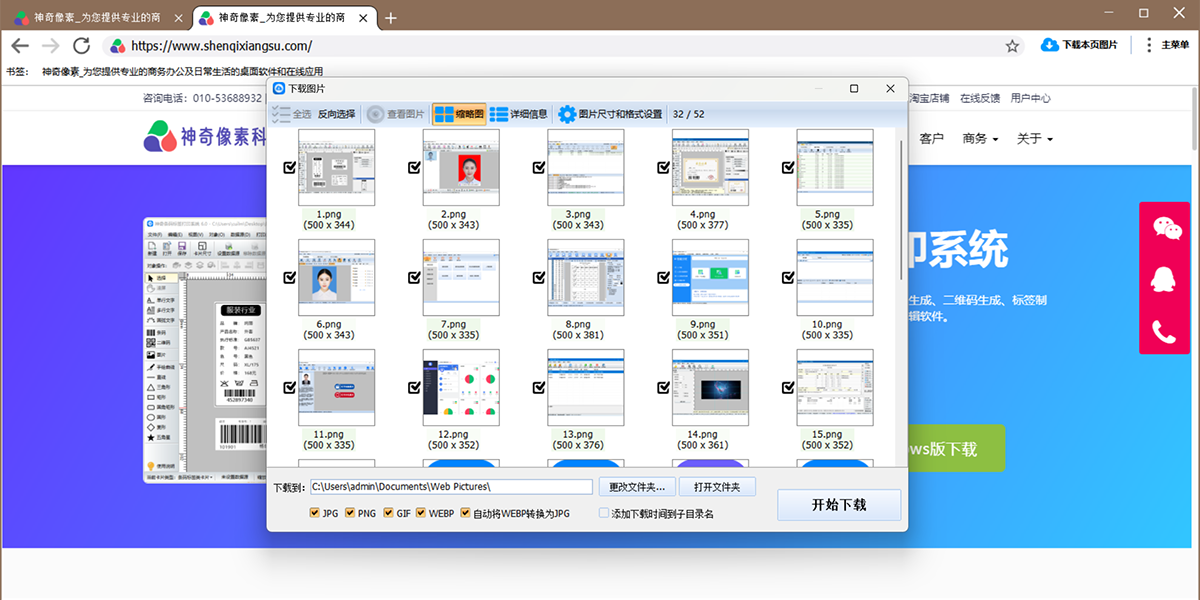Click the 开始下载 button
1200x600 pixels.
839,505
